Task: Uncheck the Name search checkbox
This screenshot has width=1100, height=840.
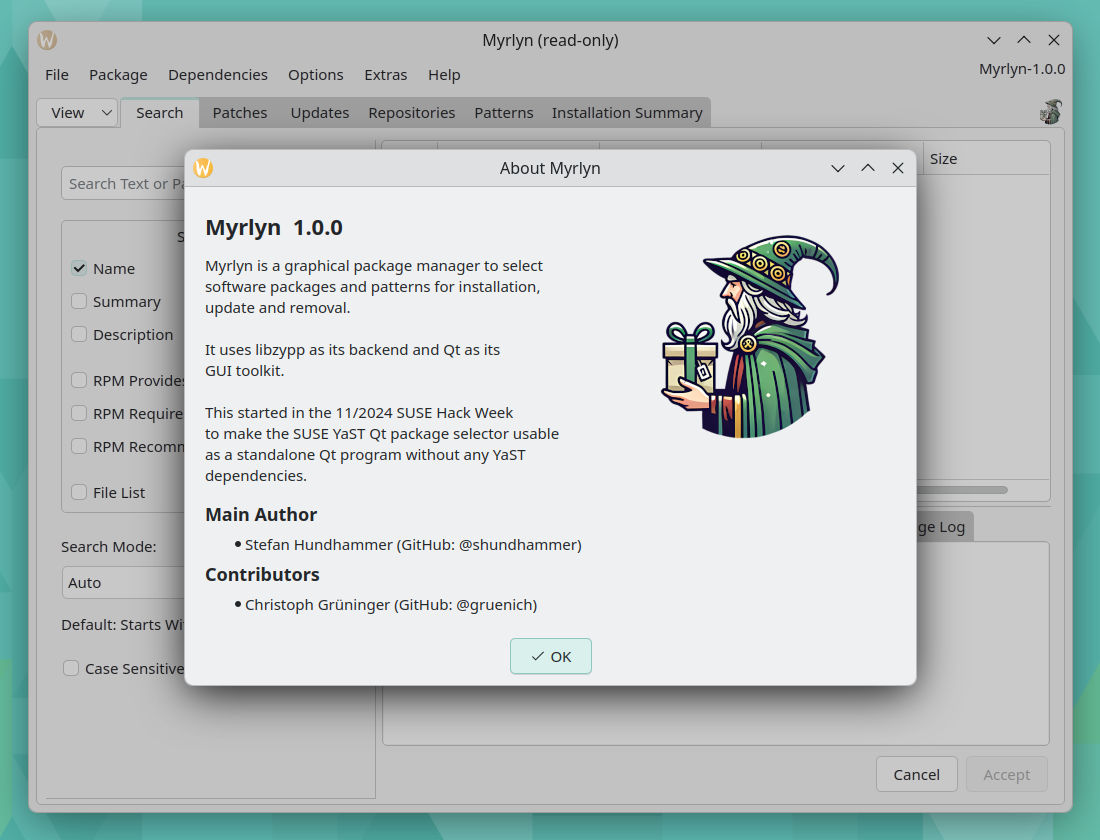Action: [x=78, y=268]
